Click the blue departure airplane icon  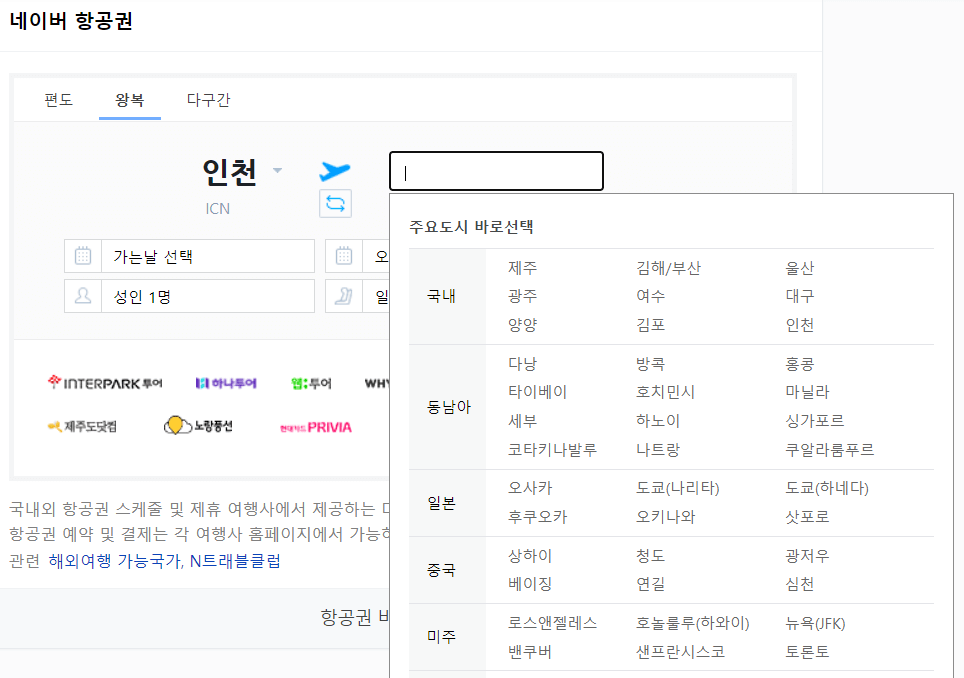pos(335,168)
